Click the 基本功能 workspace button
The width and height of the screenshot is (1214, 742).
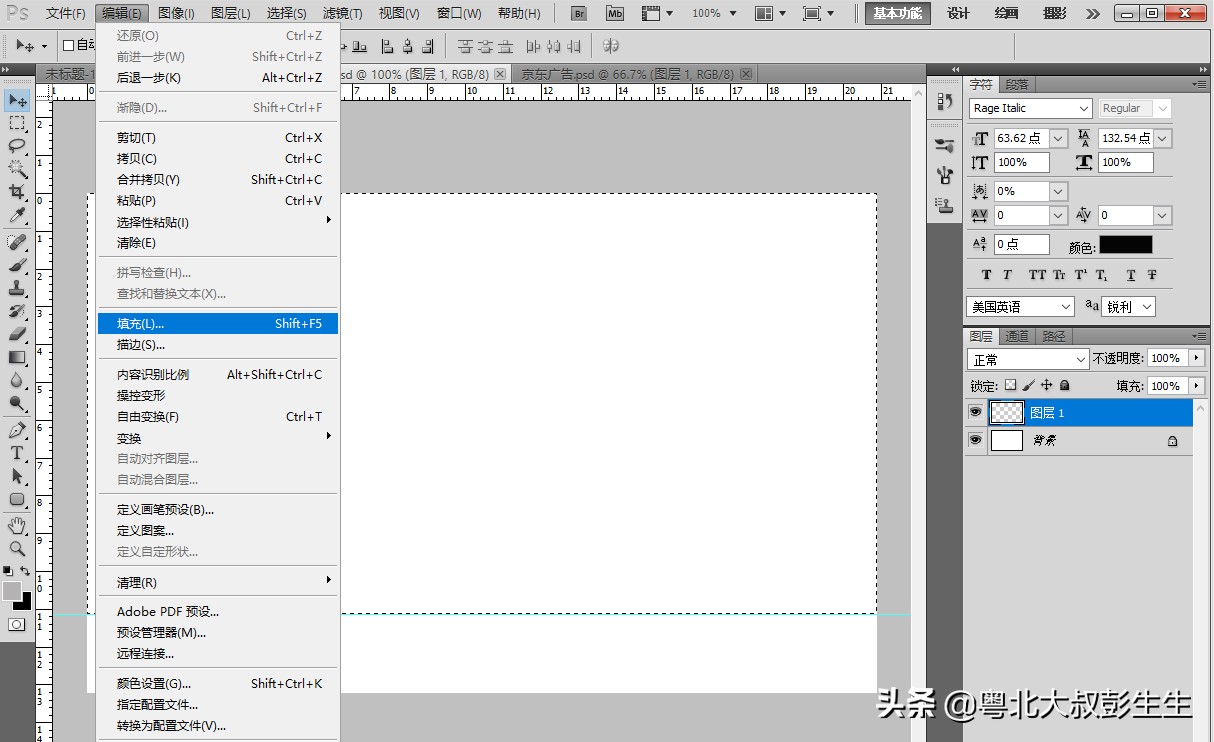896,14
